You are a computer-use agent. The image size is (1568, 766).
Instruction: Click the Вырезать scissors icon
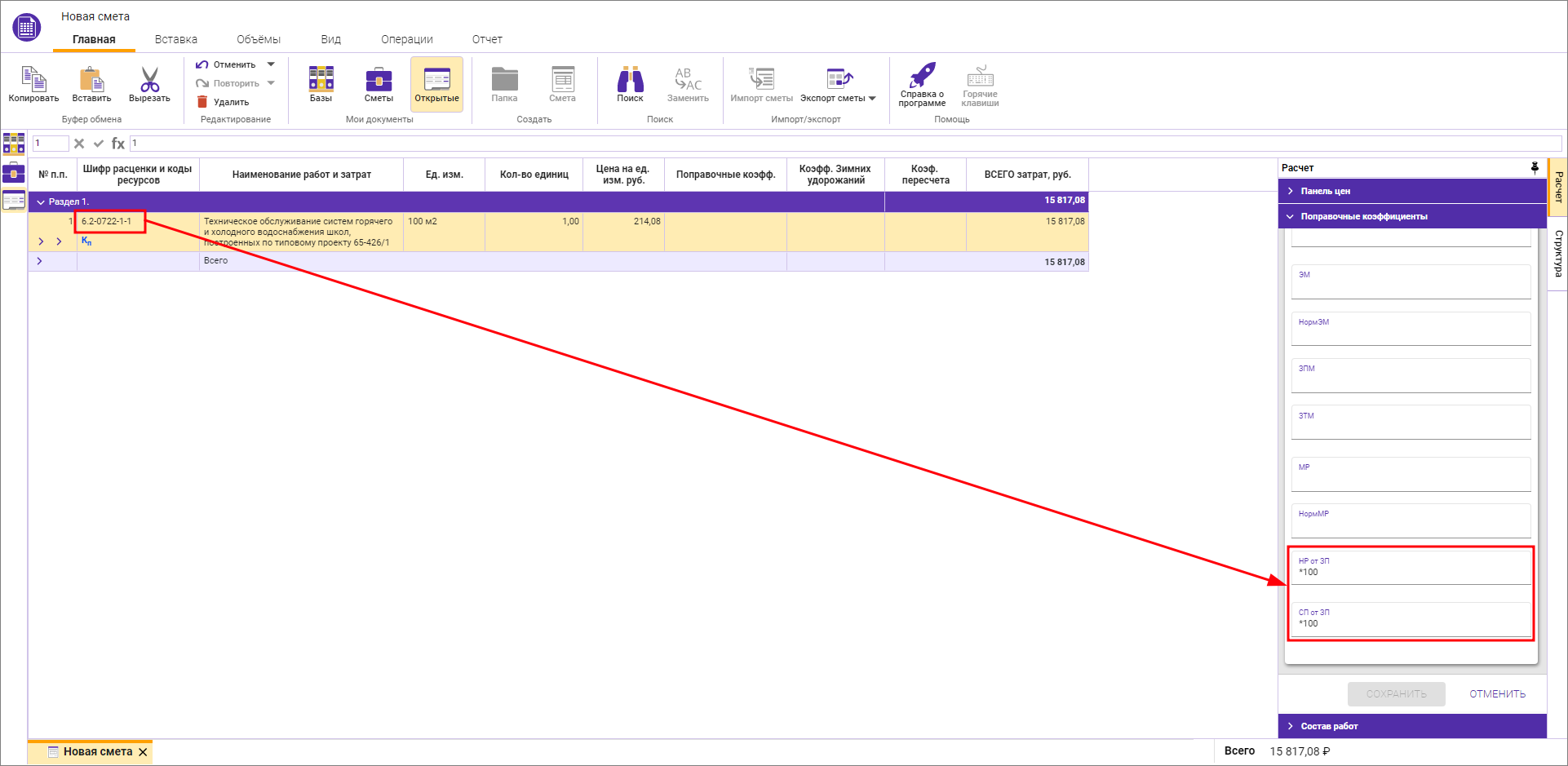click(149, 80)
